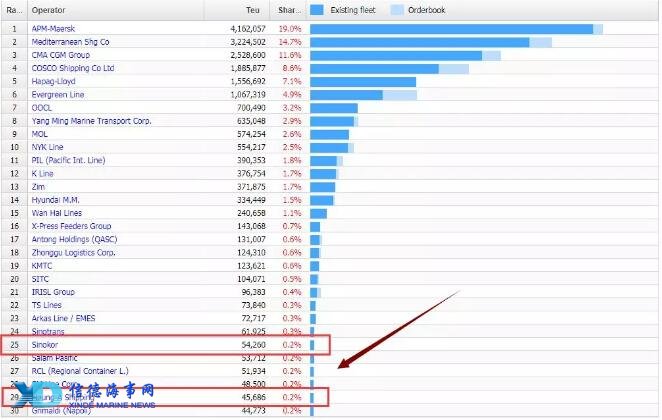Open RCL (Regional Container L.) link

click(80, 371)
